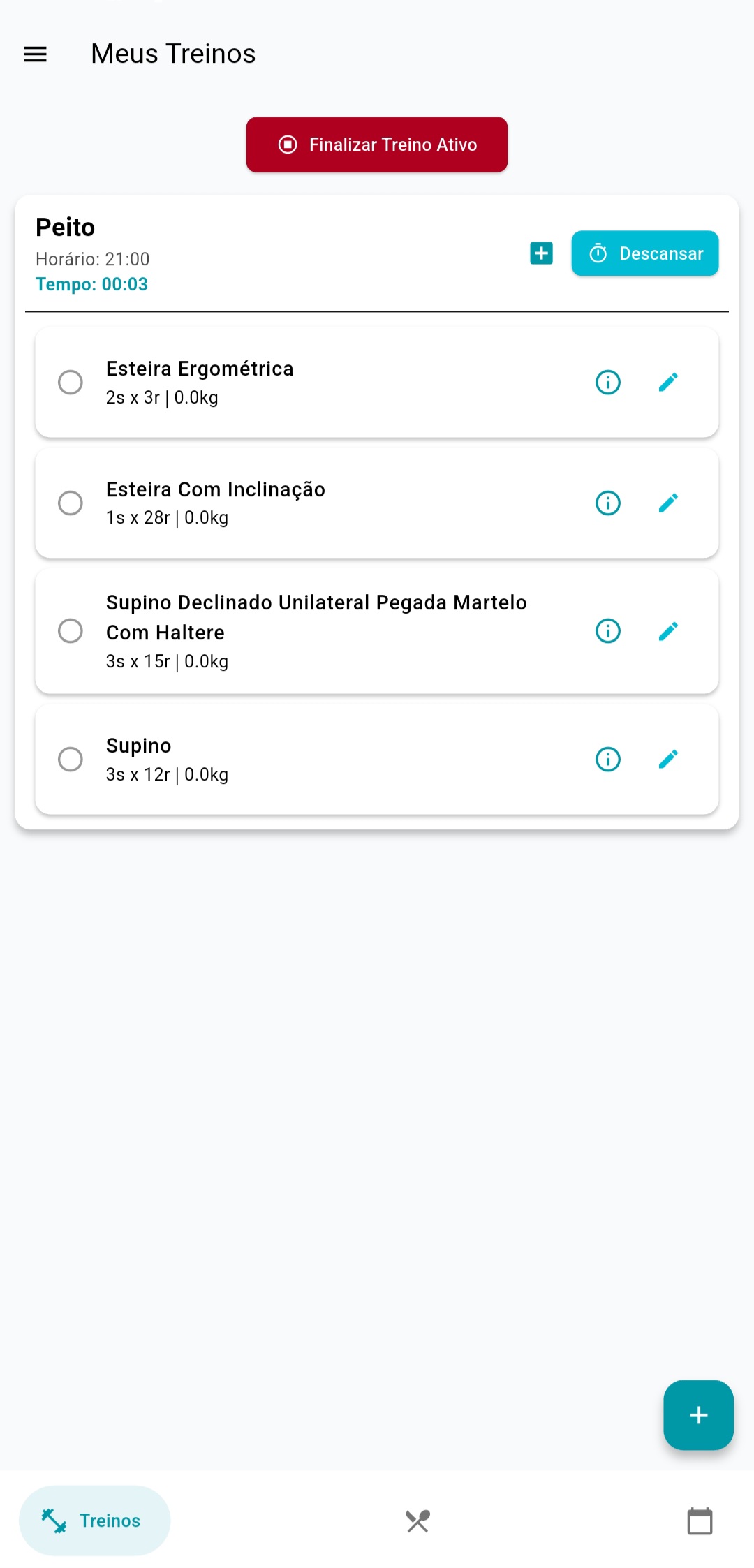Show info for Esteira Ergométrica

(x=607, y=382)
